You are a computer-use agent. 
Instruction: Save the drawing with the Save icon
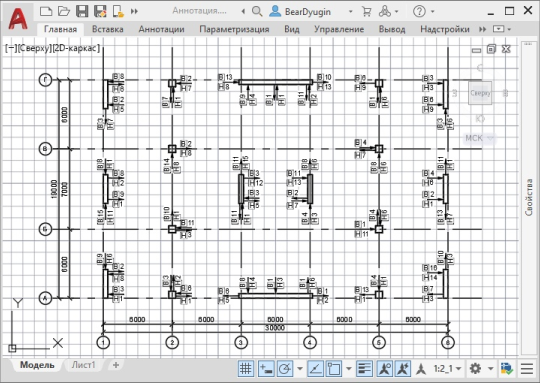click(82, 11)
